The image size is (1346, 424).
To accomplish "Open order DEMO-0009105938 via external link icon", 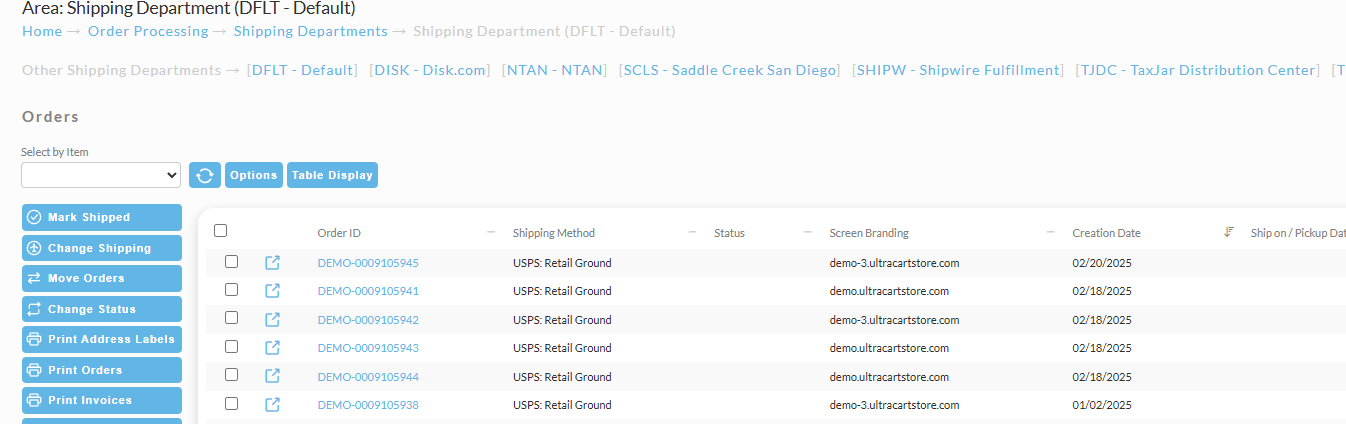I will 273,405.
